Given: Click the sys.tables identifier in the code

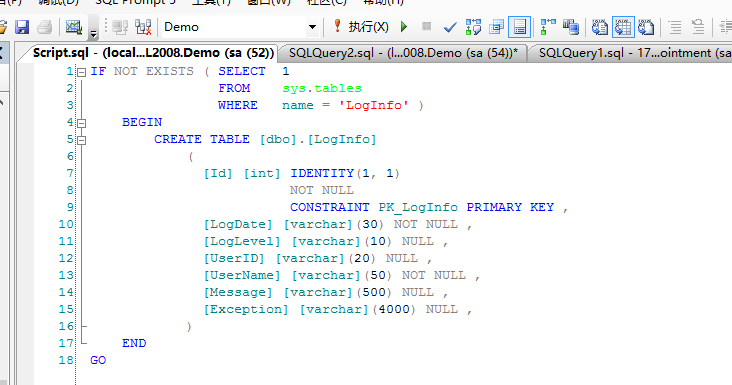Looking at the screenshot, I should [x=322, y=89].
